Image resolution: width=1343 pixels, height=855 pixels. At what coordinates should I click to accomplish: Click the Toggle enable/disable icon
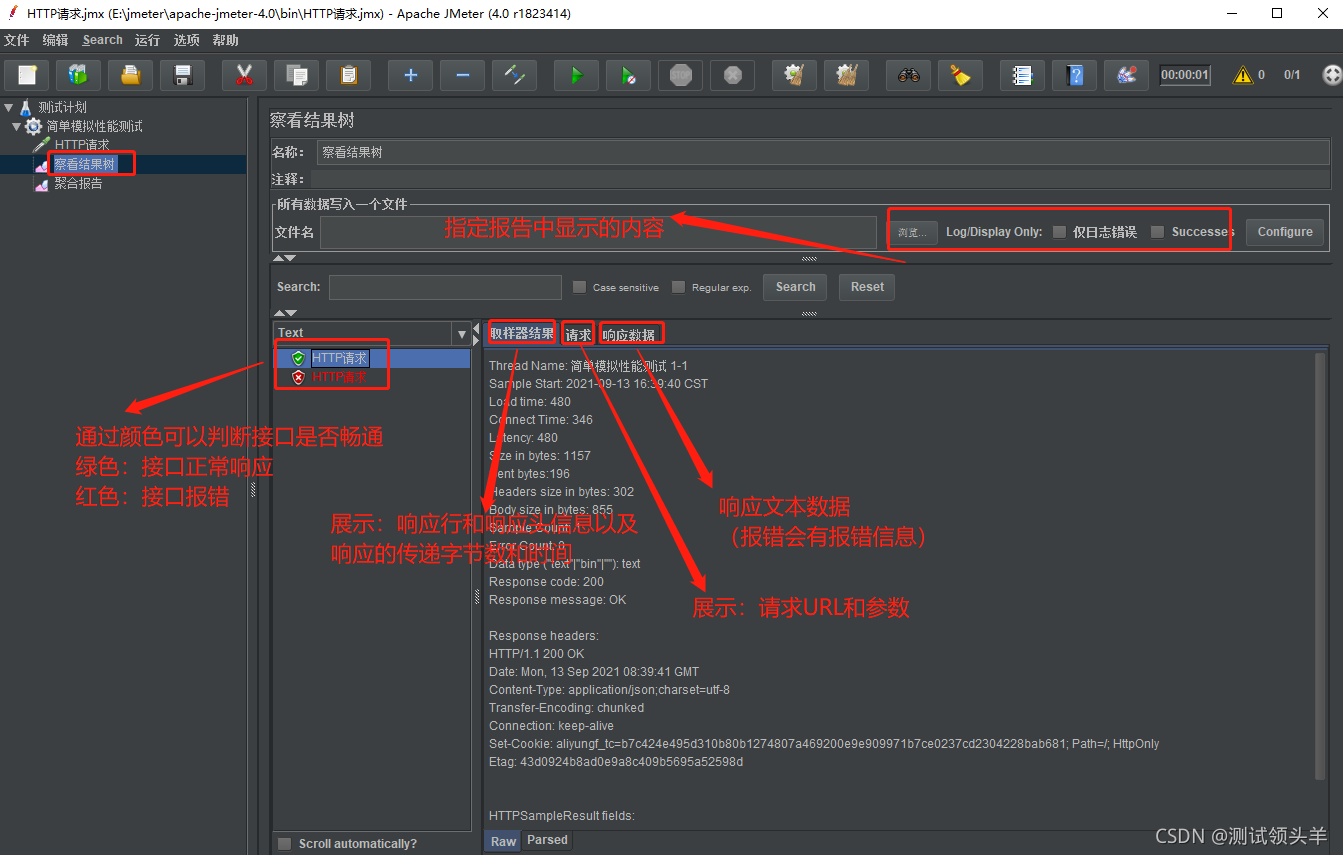coord(514,75)
